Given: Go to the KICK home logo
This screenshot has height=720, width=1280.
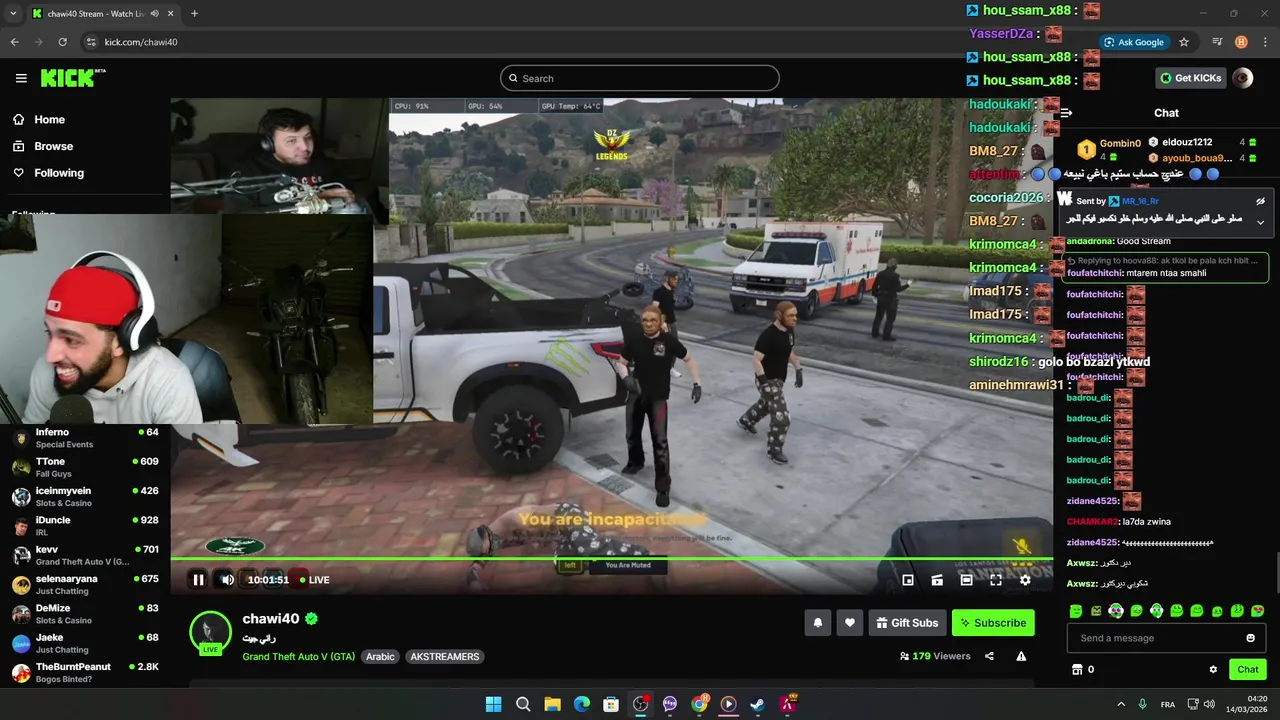Looking at the screenshot, I should pyautogui.click(x=71, y=78).
